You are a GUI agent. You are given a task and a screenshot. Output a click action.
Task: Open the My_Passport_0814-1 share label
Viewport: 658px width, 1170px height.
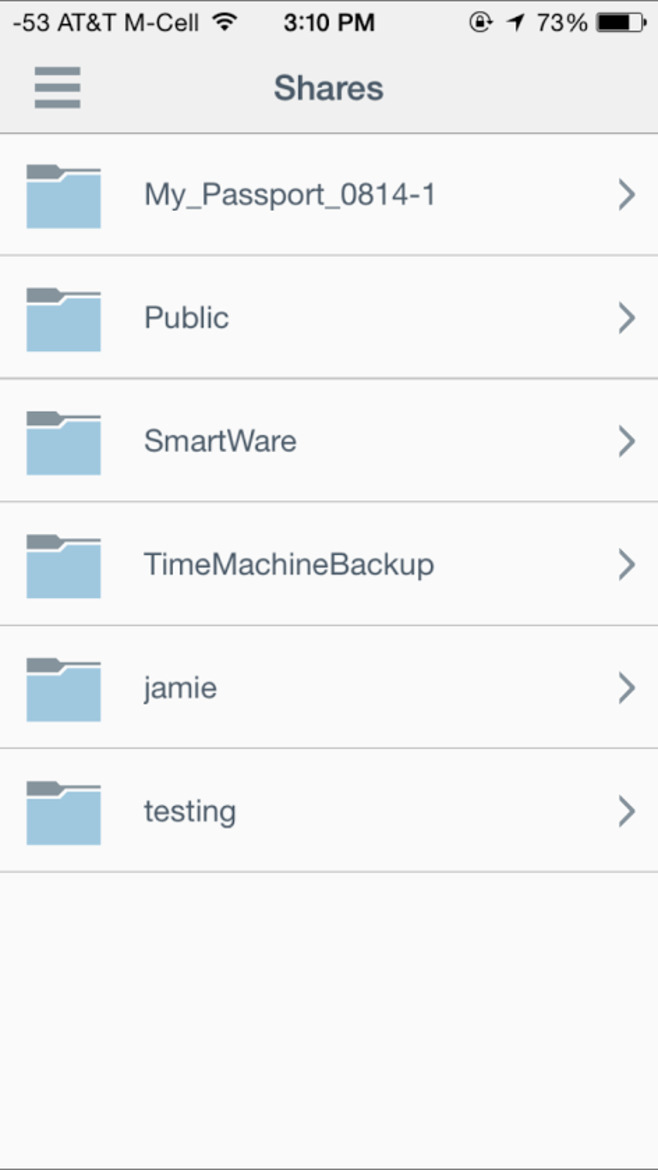290,195
